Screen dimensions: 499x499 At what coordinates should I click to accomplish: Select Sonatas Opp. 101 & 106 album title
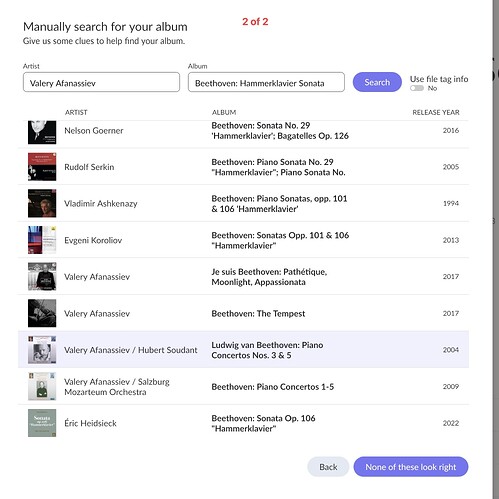point(280,240)
